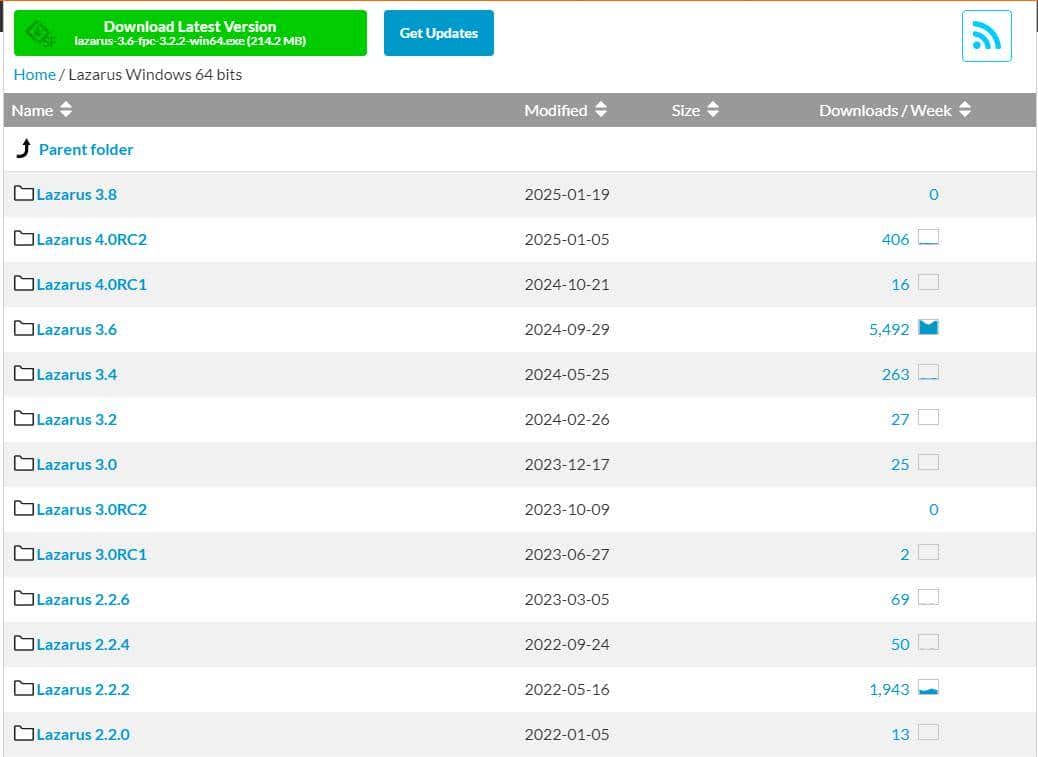Sort the list by Name column arrows

coord(66,110)
